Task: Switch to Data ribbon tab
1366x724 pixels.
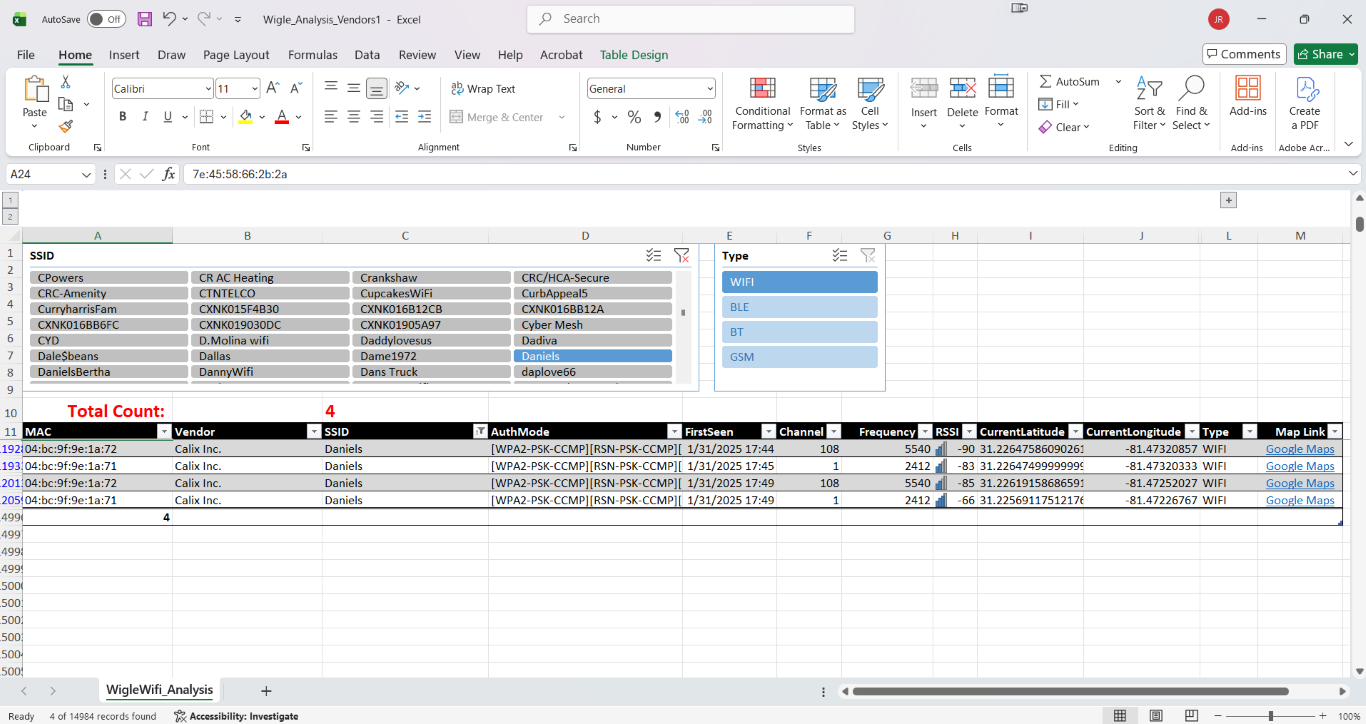Action: pyautogui.click(x=367, y=55)
